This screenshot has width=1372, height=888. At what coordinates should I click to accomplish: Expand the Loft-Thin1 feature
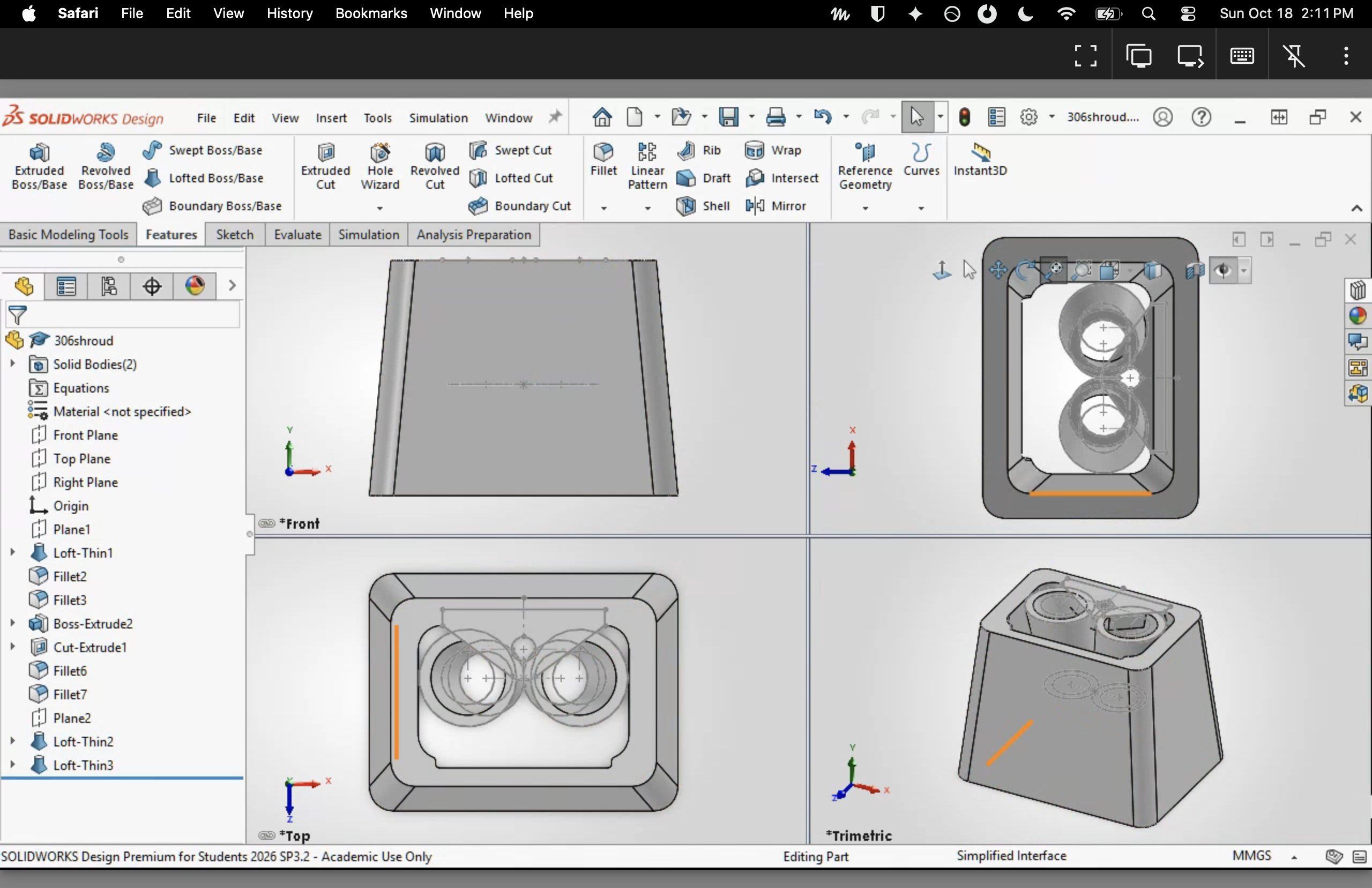point(12,552)
